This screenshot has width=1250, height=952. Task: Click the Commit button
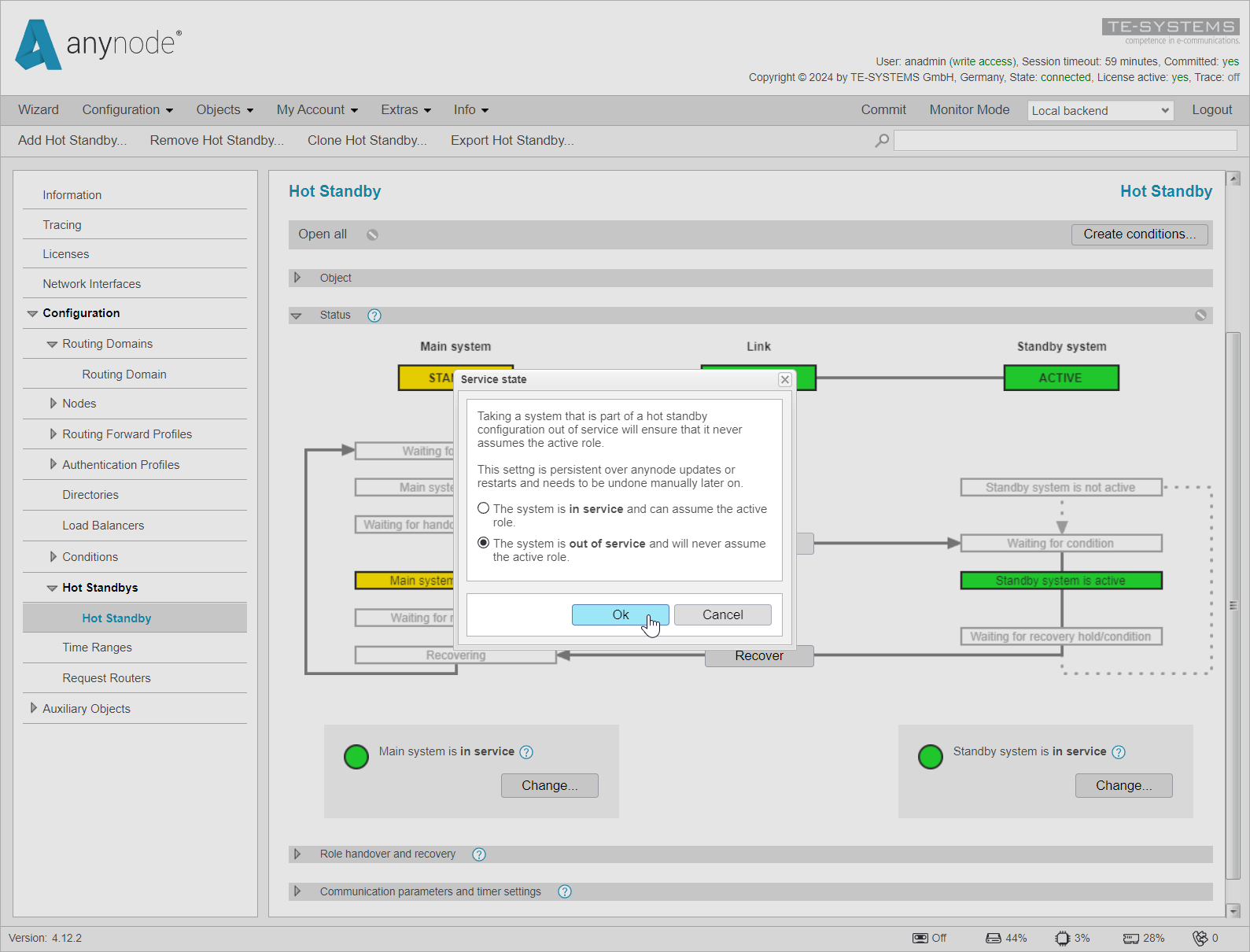(x=883, y=110)
